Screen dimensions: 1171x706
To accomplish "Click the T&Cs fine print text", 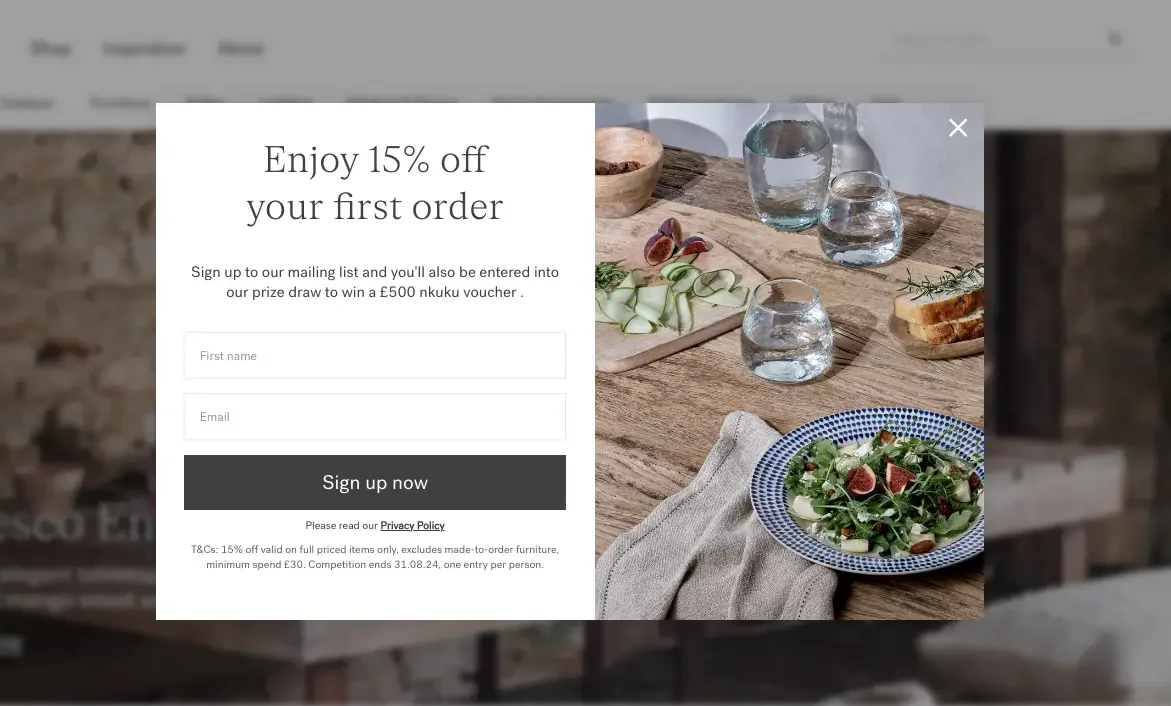I will pos(375,557).
